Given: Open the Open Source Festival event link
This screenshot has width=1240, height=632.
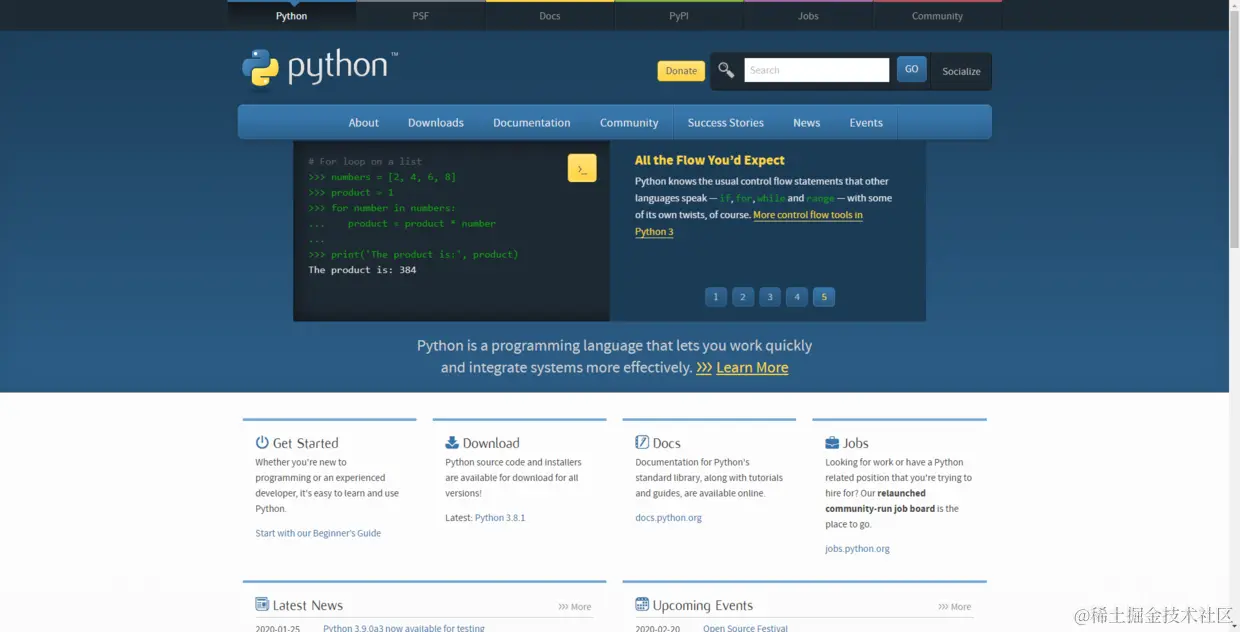Looking at the screenshot, I should click(745, 628).
